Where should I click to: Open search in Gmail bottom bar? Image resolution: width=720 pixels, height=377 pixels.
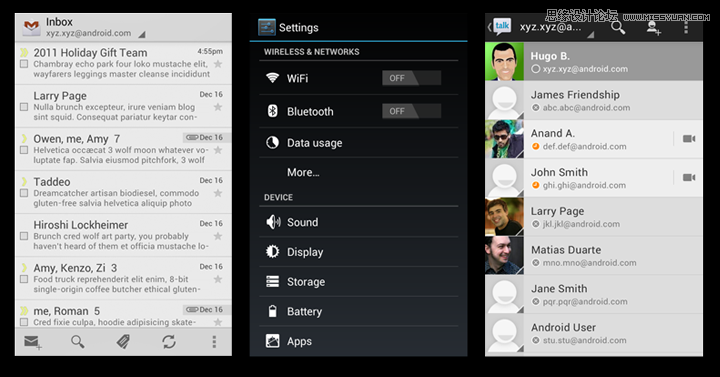[78, 342]
